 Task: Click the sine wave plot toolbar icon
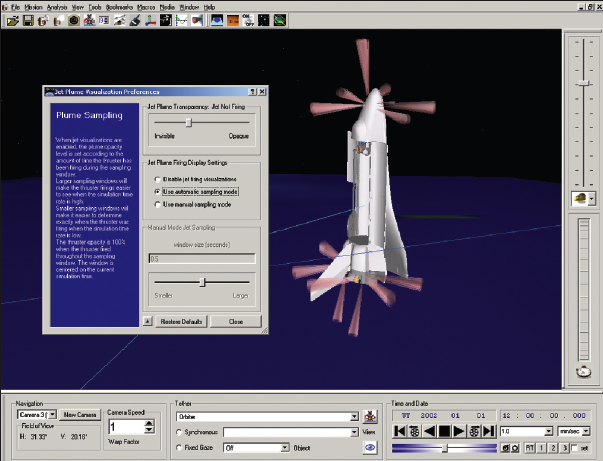181,20
